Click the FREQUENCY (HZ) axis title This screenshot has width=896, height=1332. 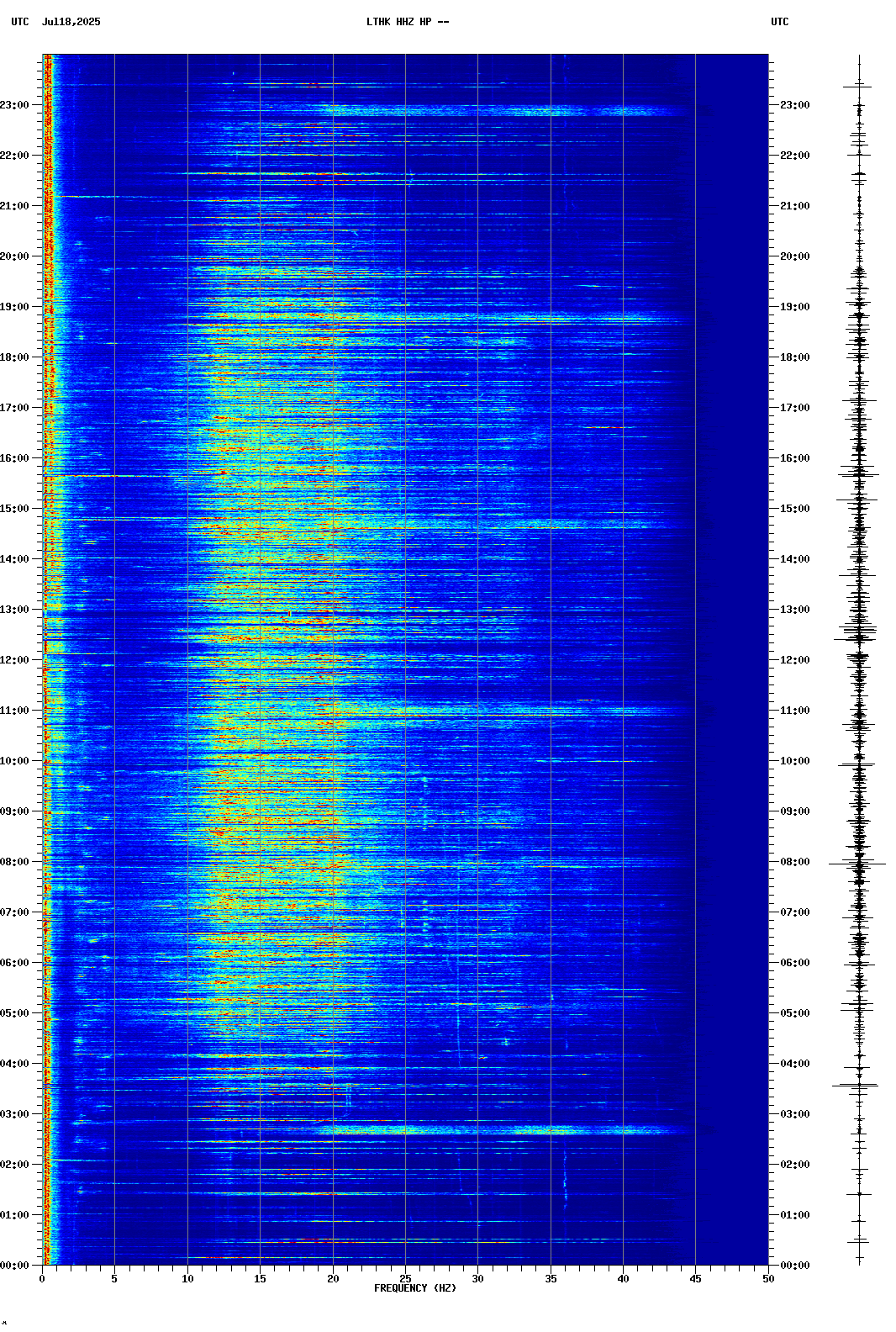click(x=415, y=1288)
